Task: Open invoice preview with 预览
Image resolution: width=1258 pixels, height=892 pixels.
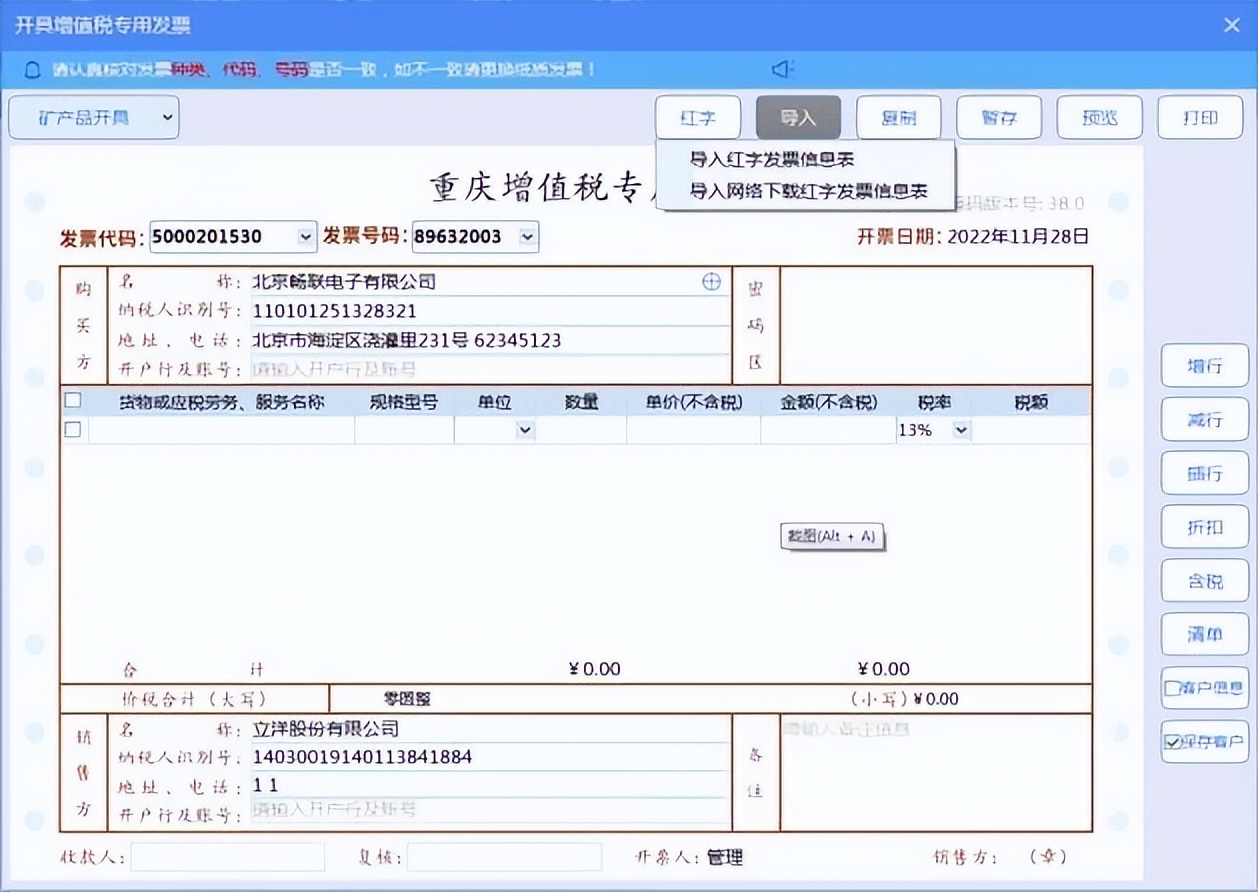Action: coord(1099,117)
